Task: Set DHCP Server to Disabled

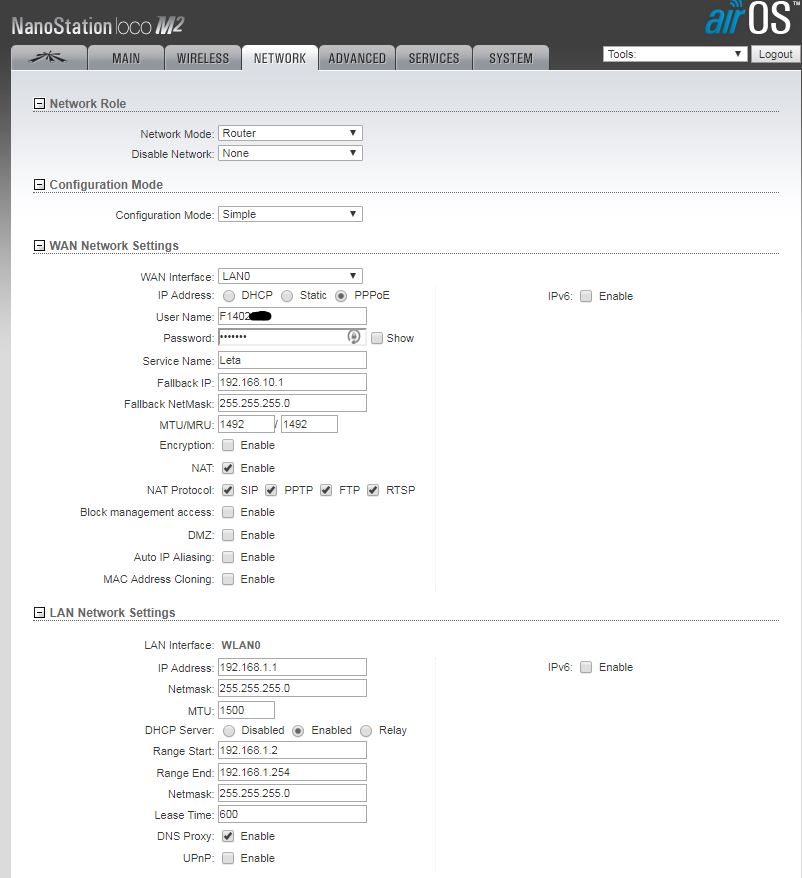Action: (229, 731)
